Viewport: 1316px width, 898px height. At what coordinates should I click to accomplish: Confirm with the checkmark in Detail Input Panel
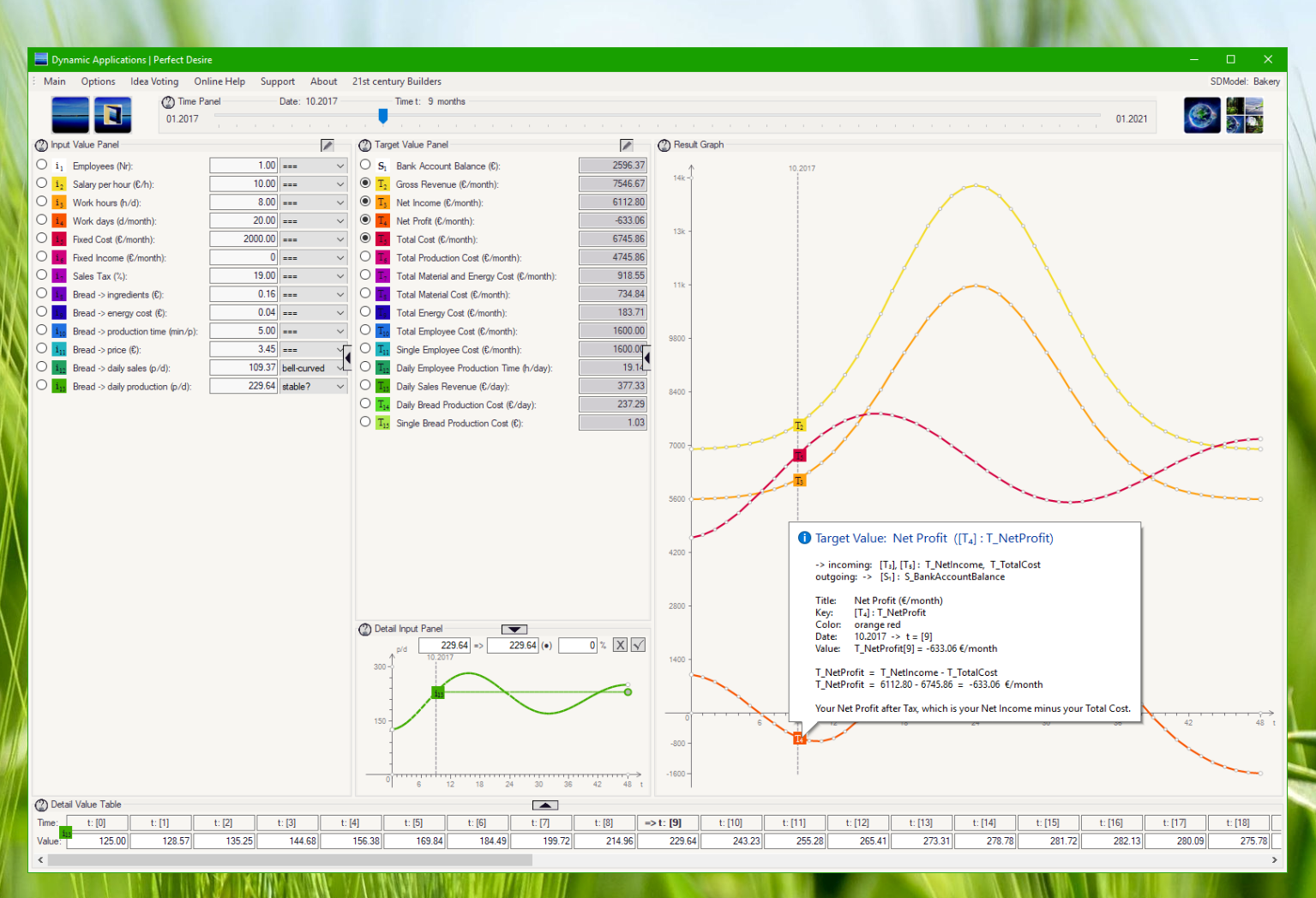(638, 644)
